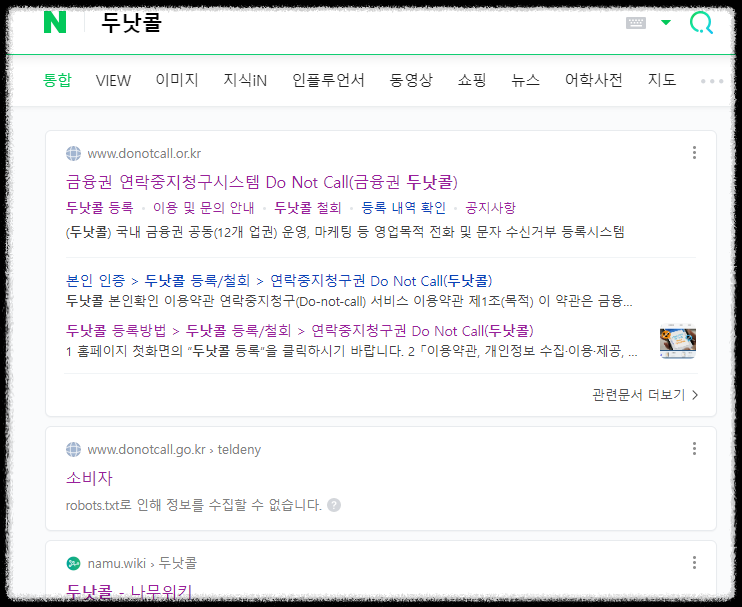Open the 지도 tab

662,80
